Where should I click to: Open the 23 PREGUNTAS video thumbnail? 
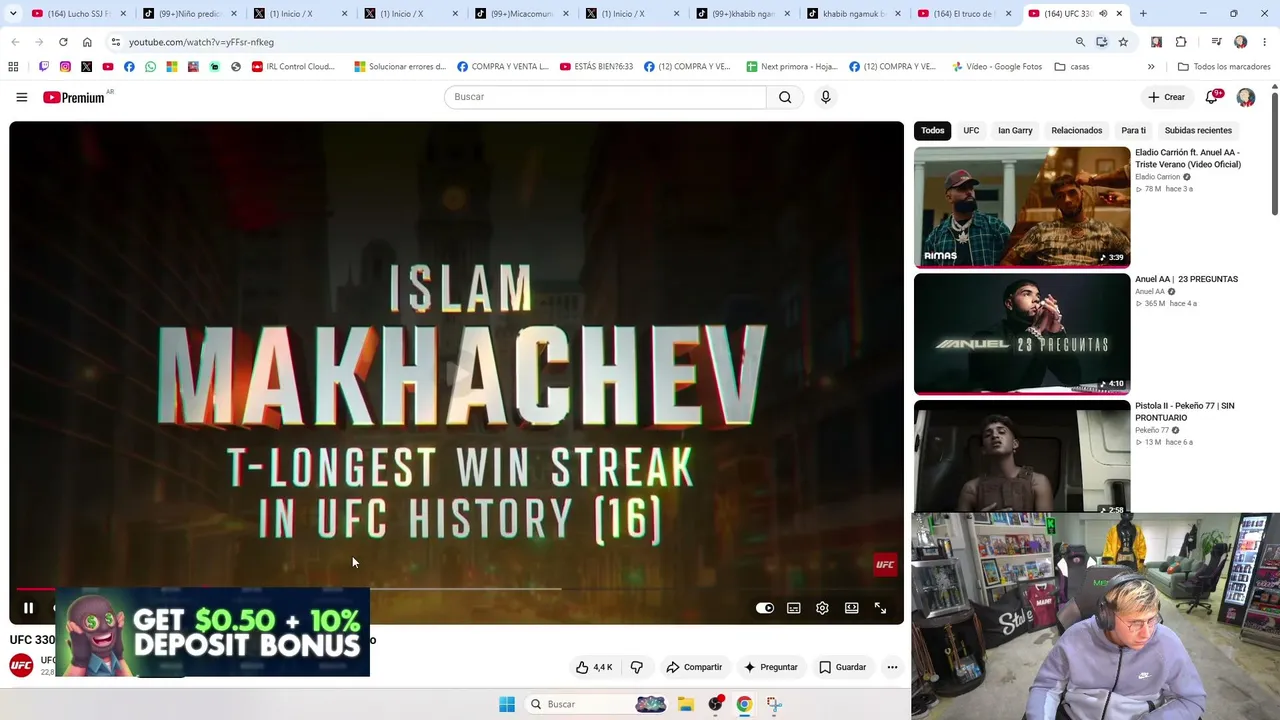coord(1022,334)
